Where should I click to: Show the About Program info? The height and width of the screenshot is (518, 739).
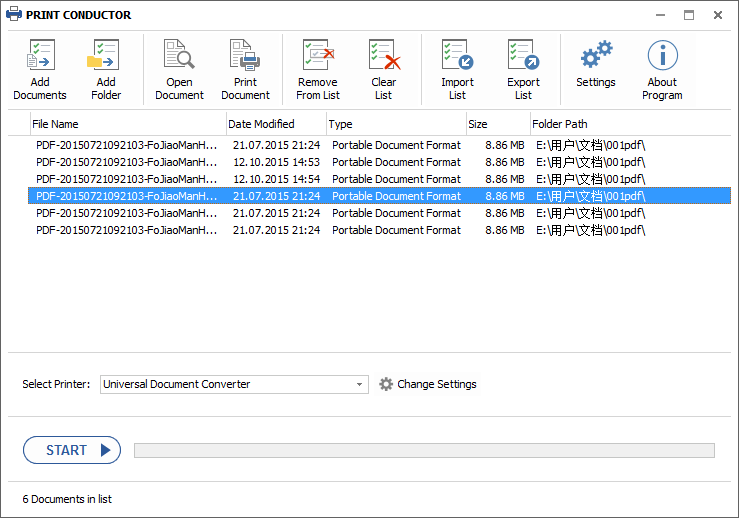tap(662, 56)
